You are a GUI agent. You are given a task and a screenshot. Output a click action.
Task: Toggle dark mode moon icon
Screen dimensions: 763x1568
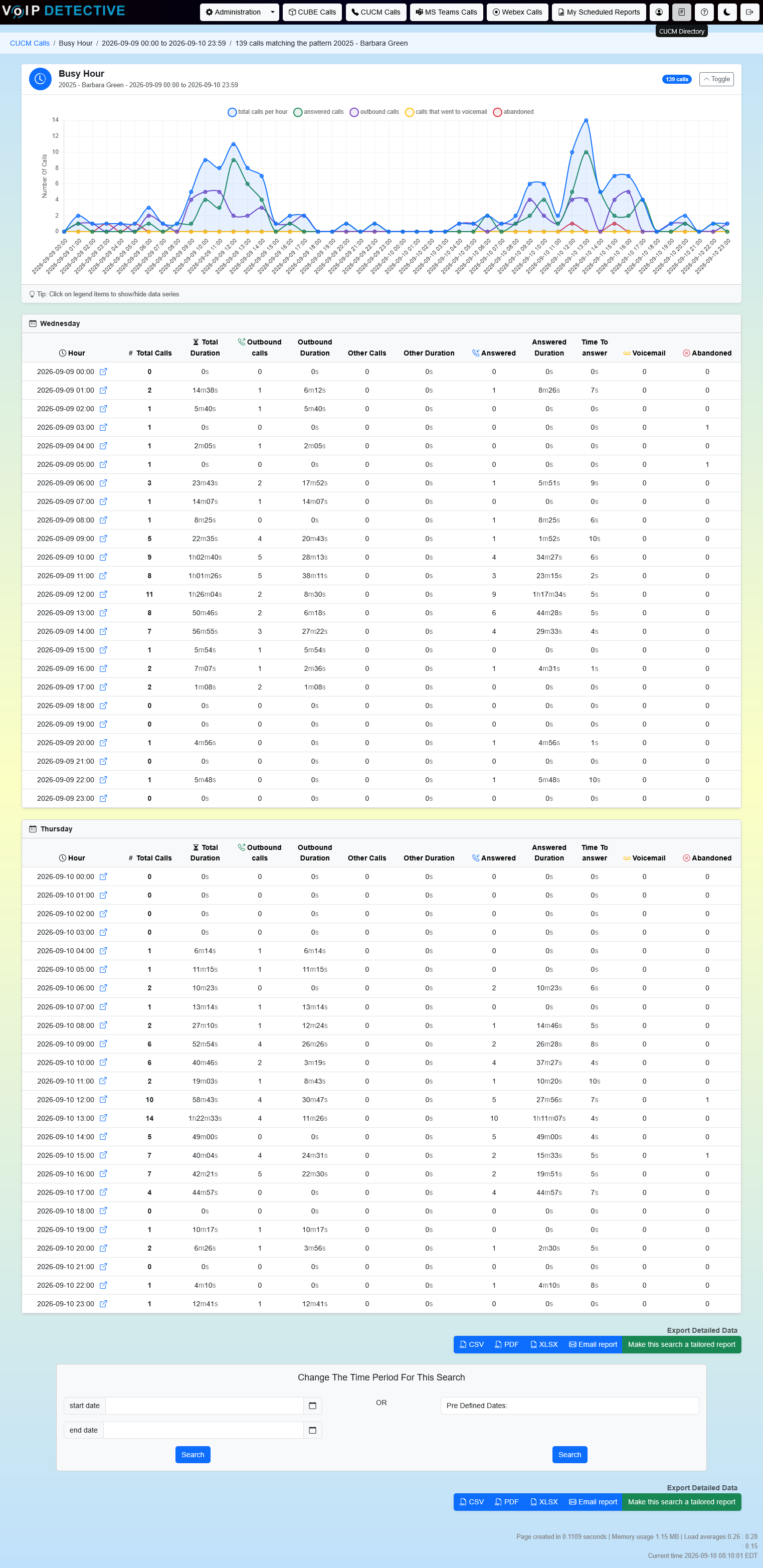tap(727, 12)
